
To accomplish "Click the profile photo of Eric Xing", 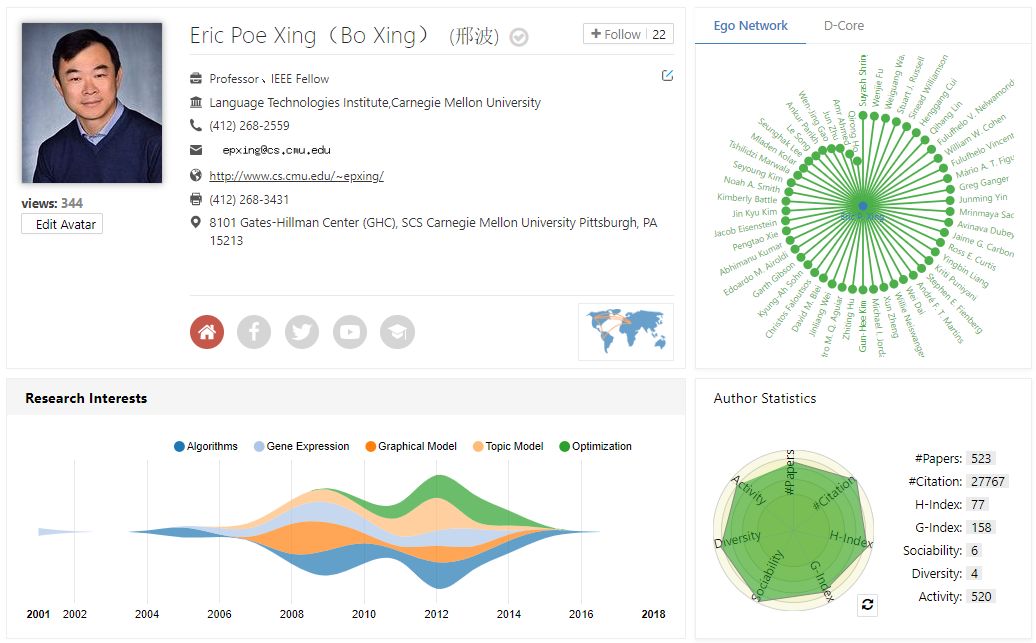I will [x=92, y=103].
